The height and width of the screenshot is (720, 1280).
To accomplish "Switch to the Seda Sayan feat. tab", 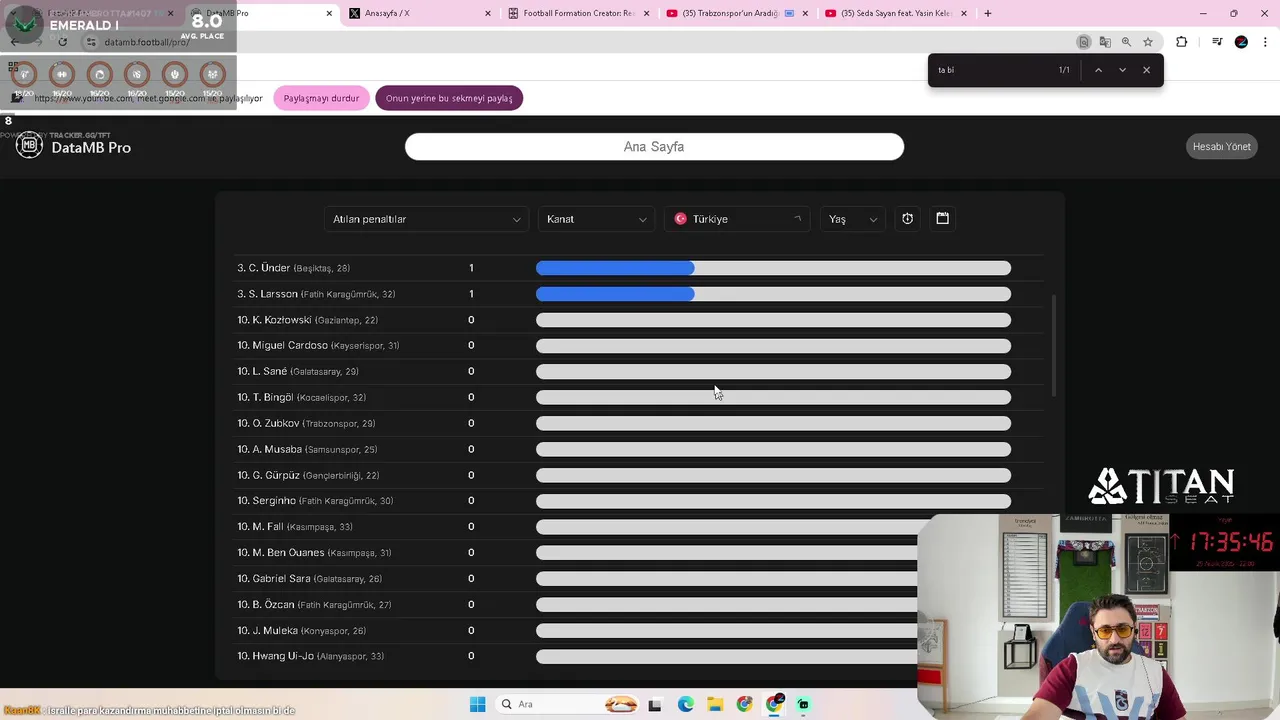I will coord(896,13).
